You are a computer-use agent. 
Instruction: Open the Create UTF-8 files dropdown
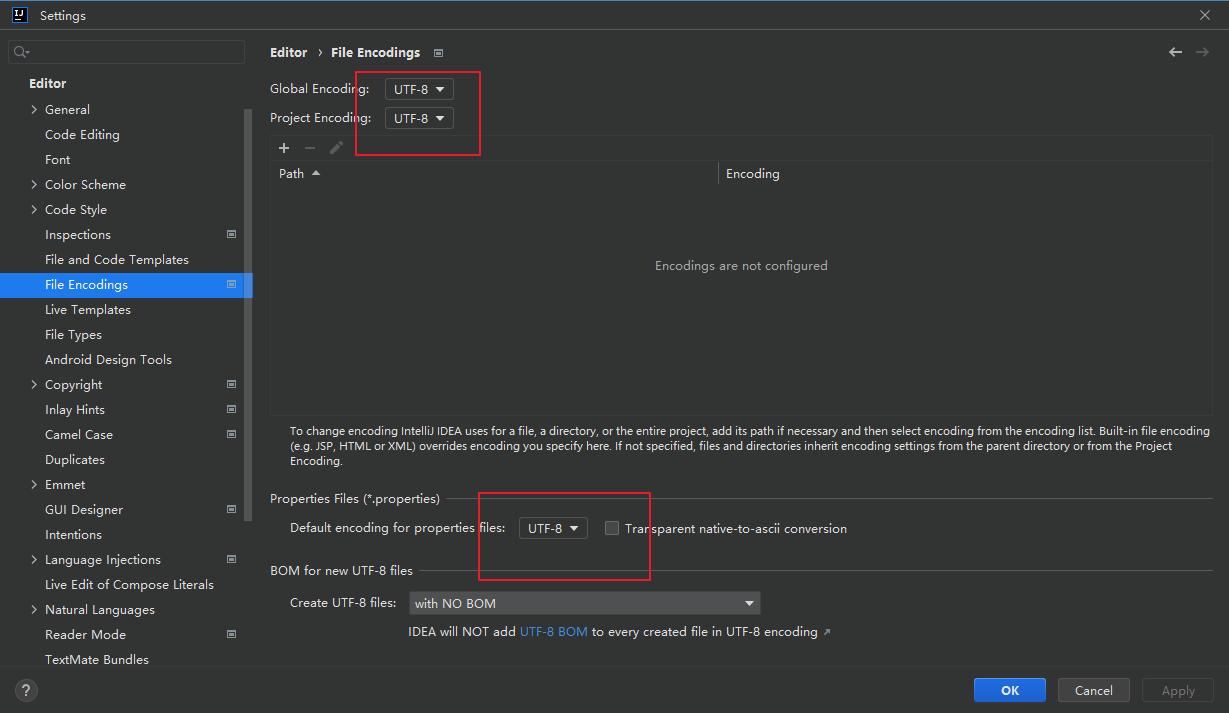point(584,603)
